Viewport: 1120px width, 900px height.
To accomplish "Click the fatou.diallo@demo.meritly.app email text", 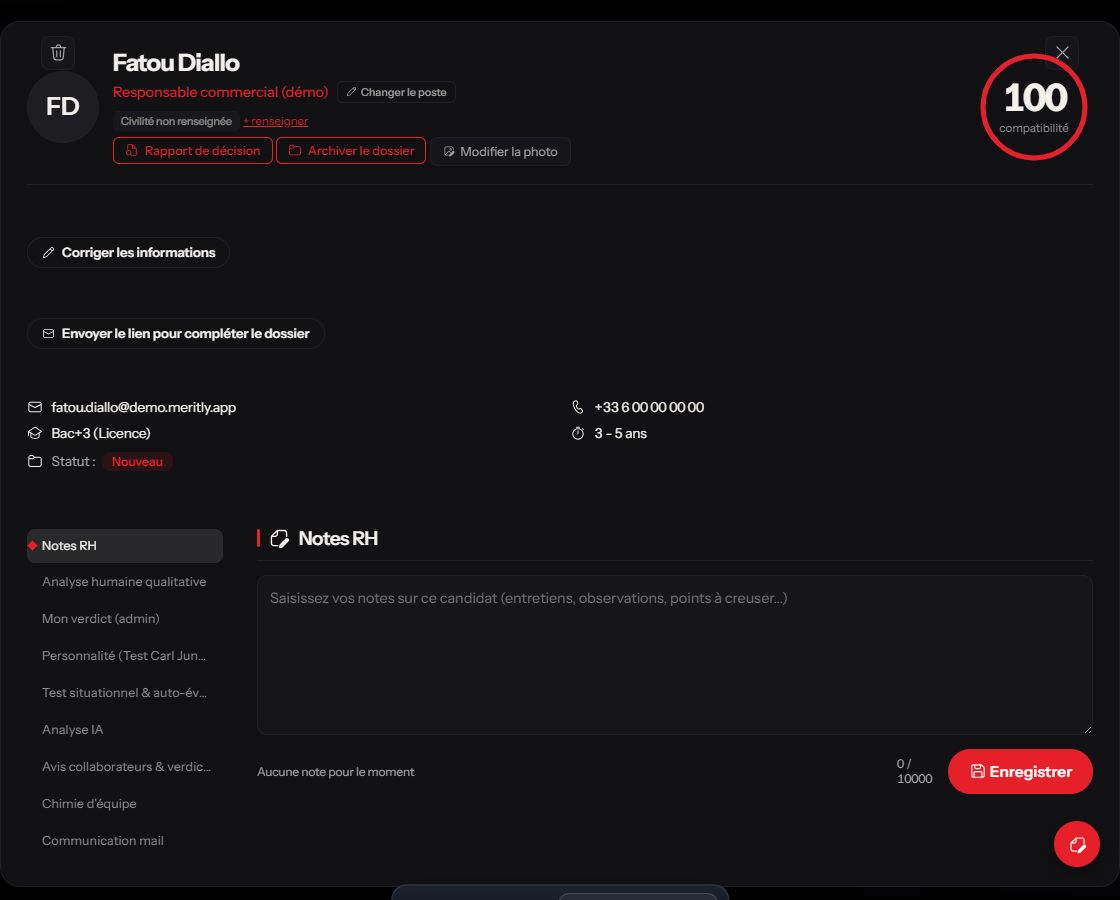I will (x=144, y=407).
